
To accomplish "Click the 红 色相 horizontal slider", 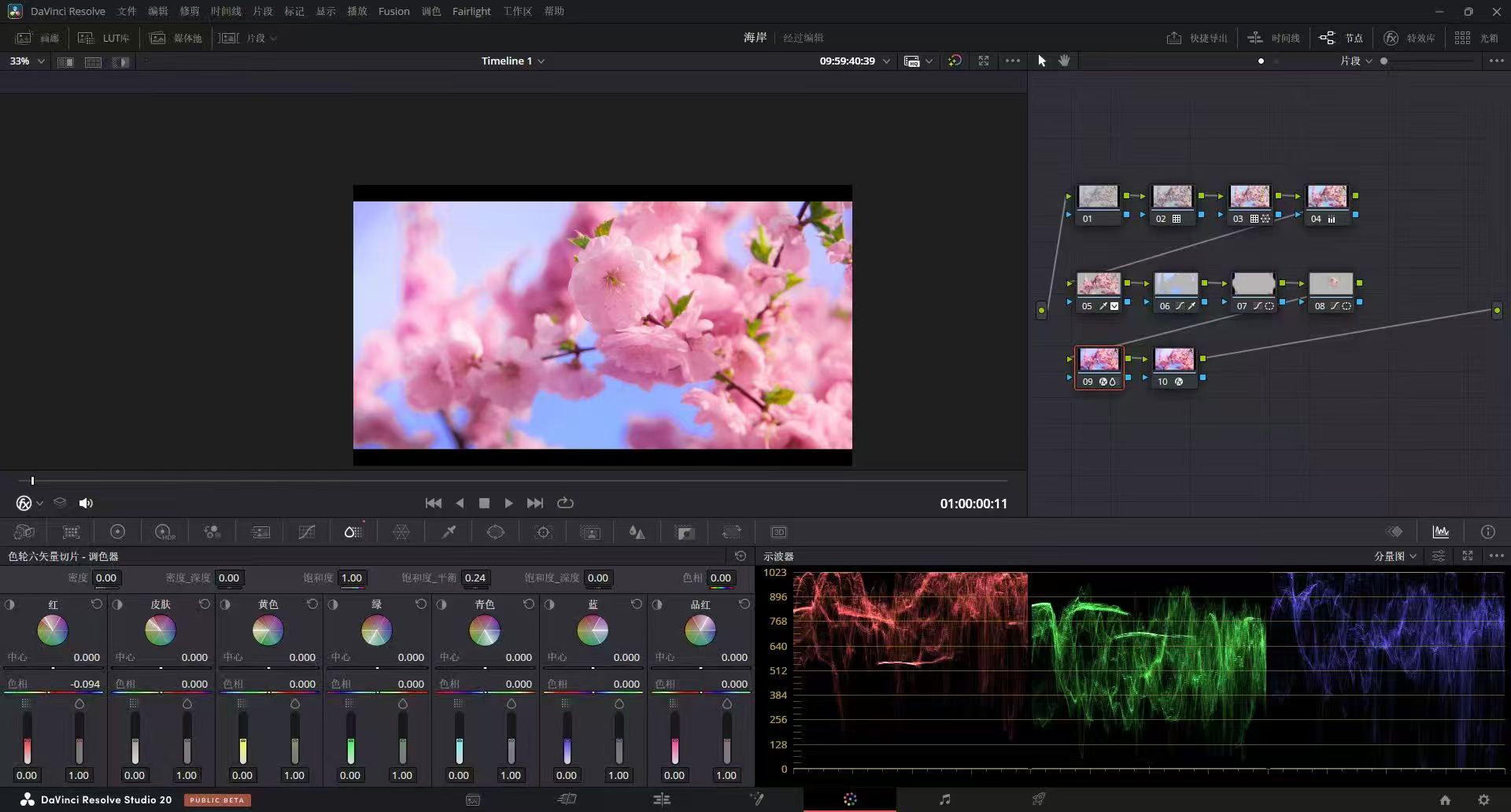I will point(54,692).
